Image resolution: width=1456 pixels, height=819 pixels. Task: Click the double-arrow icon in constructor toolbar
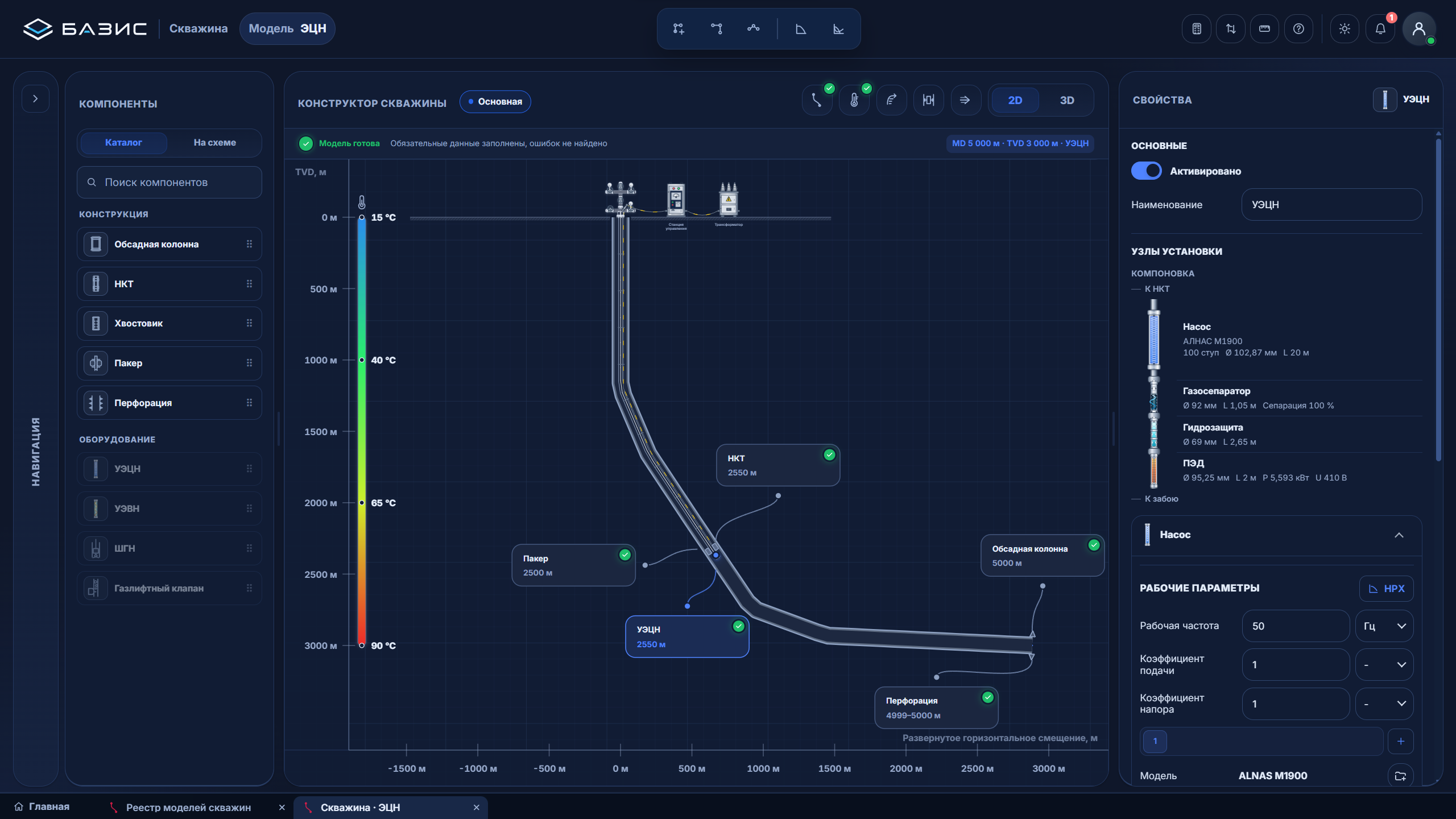(965, 100)
